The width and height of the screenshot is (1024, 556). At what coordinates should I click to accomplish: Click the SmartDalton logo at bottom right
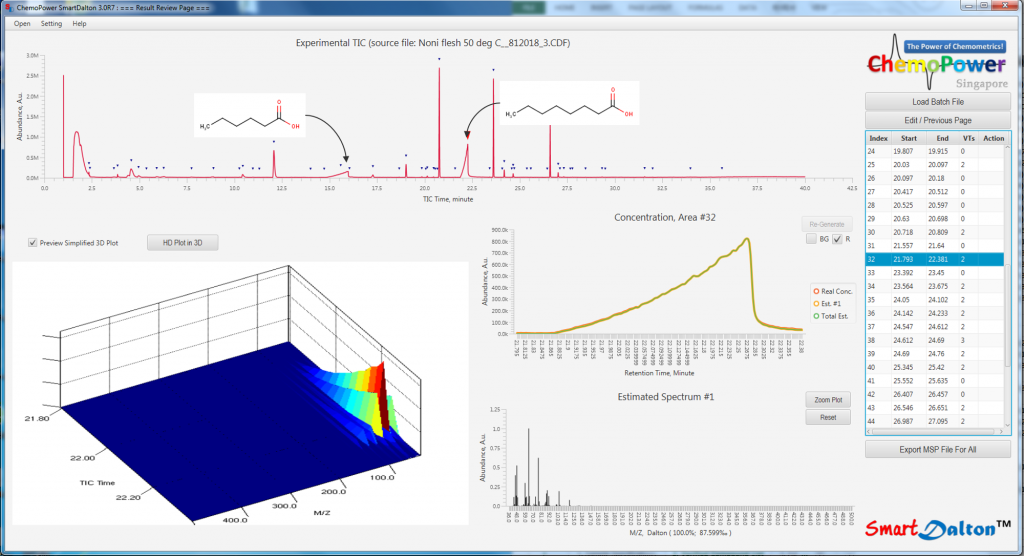939,528
